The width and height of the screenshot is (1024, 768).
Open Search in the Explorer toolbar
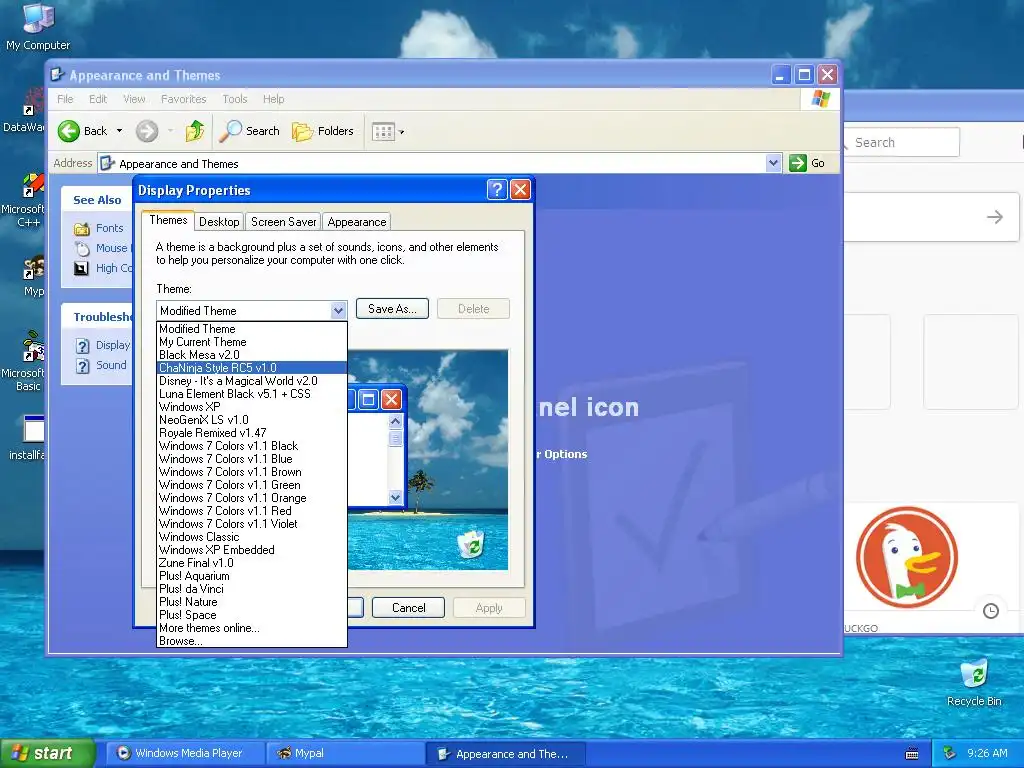pos(249,131)
